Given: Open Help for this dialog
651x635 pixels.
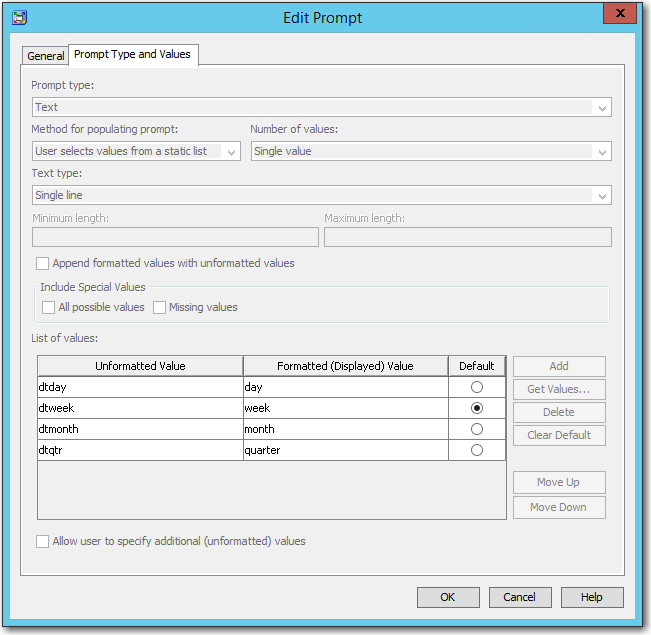Looking at the screenshot, I should [x=592, y=597].
